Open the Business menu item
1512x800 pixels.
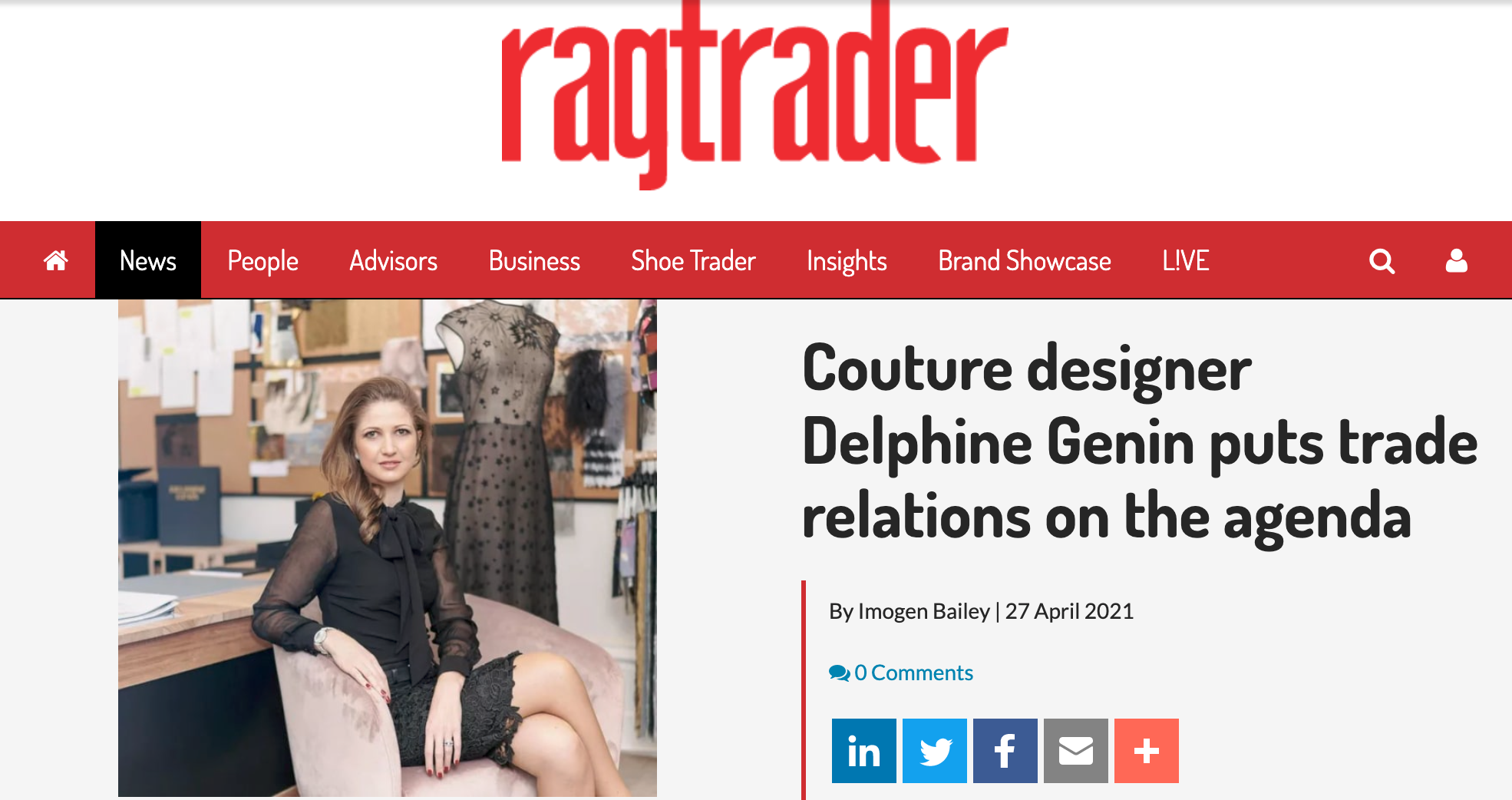click(534, 261)
